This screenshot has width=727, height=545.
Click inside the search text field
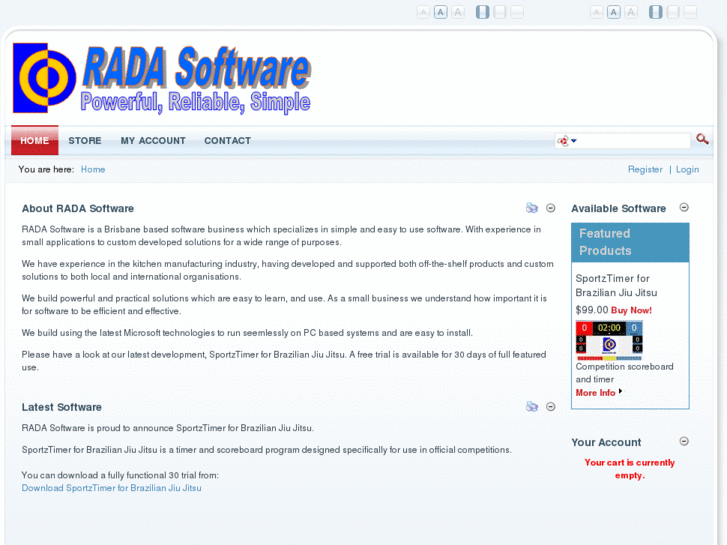pos(633,141)
